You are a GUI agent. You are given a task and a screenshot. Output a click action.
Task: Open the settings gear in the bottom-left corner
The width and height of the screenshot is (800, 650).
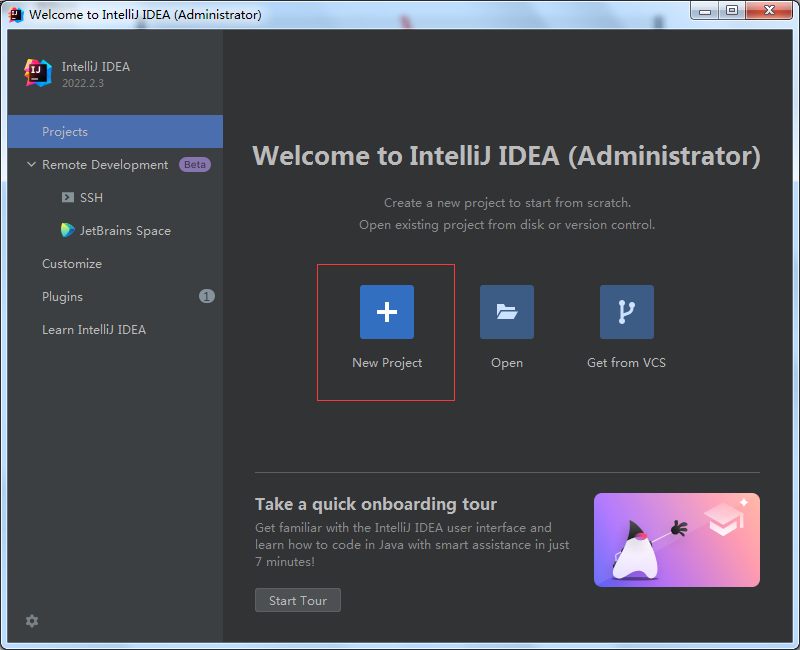click(32, 621)
